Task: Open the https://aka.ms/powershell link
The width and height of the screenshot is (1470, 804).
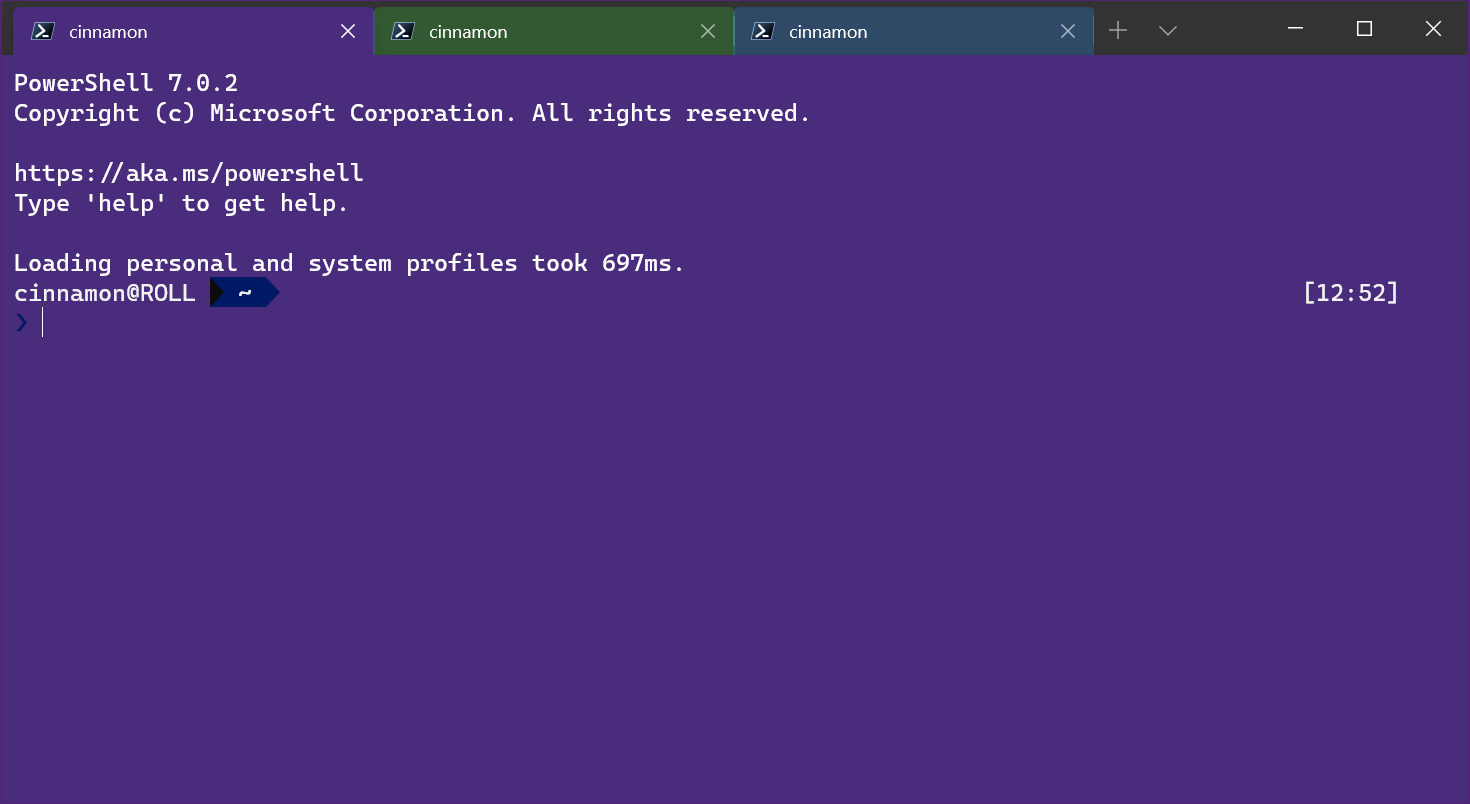Action: [187, 172]
